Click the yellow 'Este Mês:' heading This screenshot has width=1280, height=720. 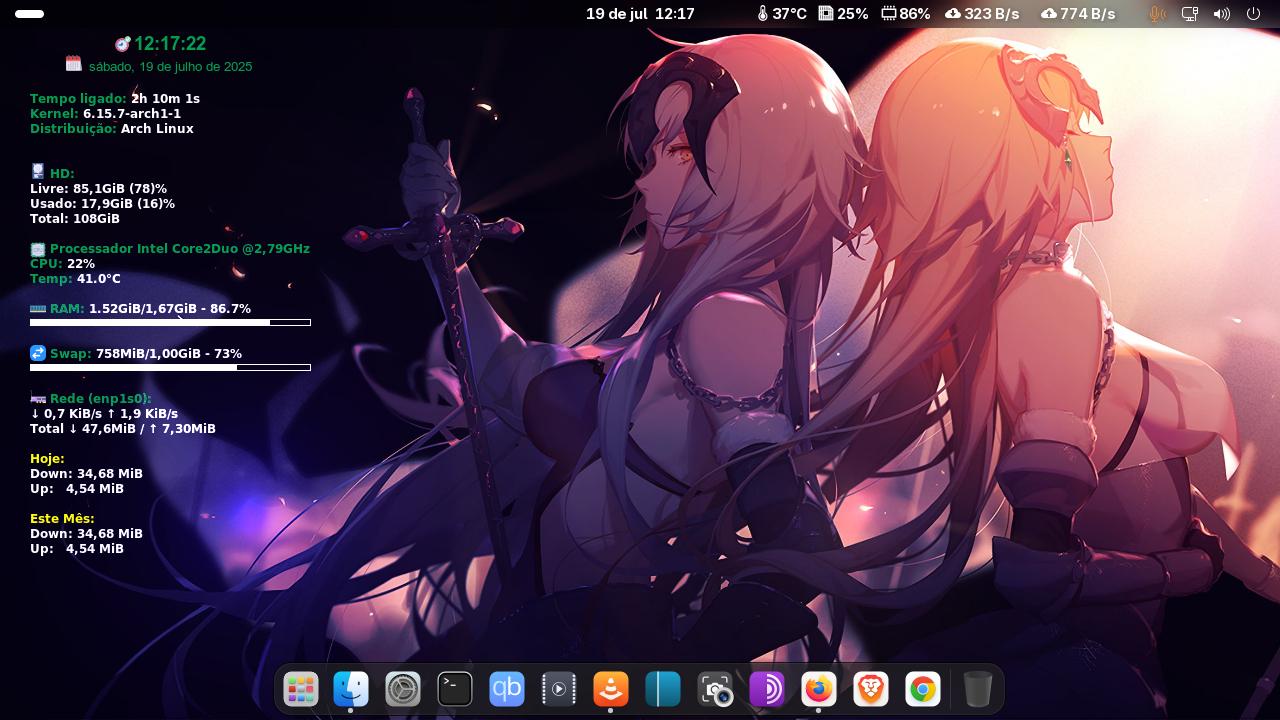click(x=62, y=519)
